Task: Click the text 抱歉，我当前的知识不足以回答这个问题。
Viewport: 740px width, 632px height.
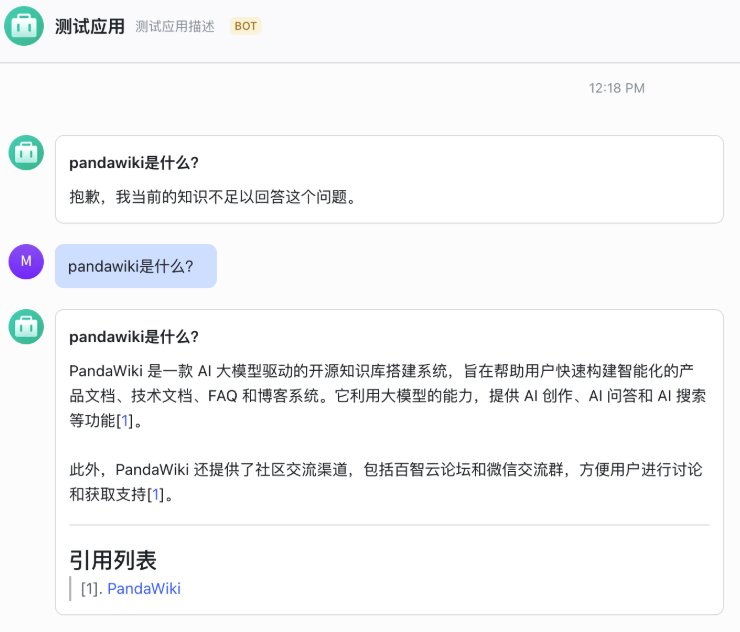Action: [212, 197]
